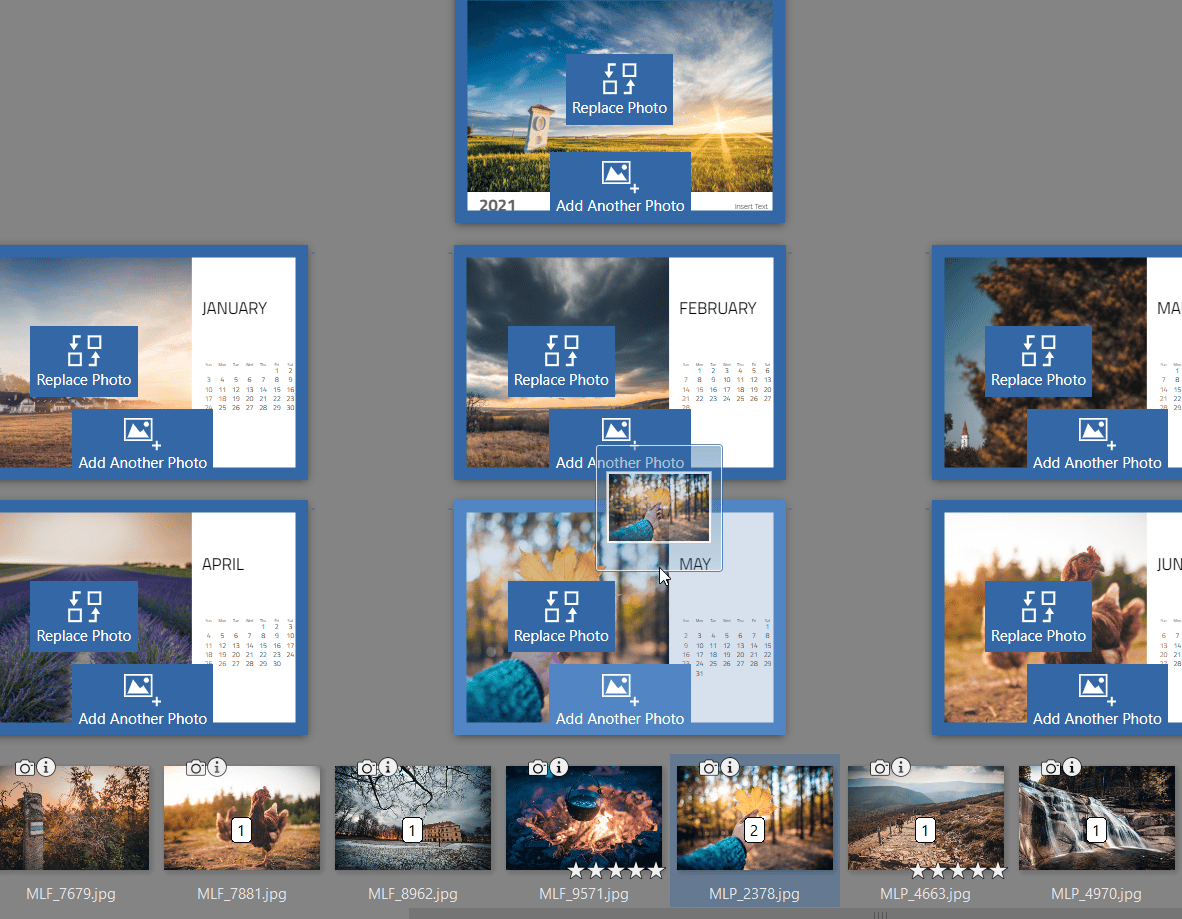Image resolution: width=1182 pixels, height=919 pixels.
Task: Click the APRIL month title
Action: tap(223, 564)
